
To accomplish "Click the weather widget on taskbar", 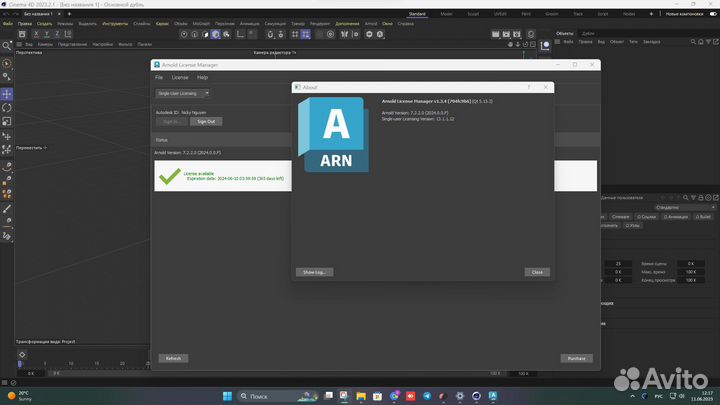I will click(x=19, y=396).
